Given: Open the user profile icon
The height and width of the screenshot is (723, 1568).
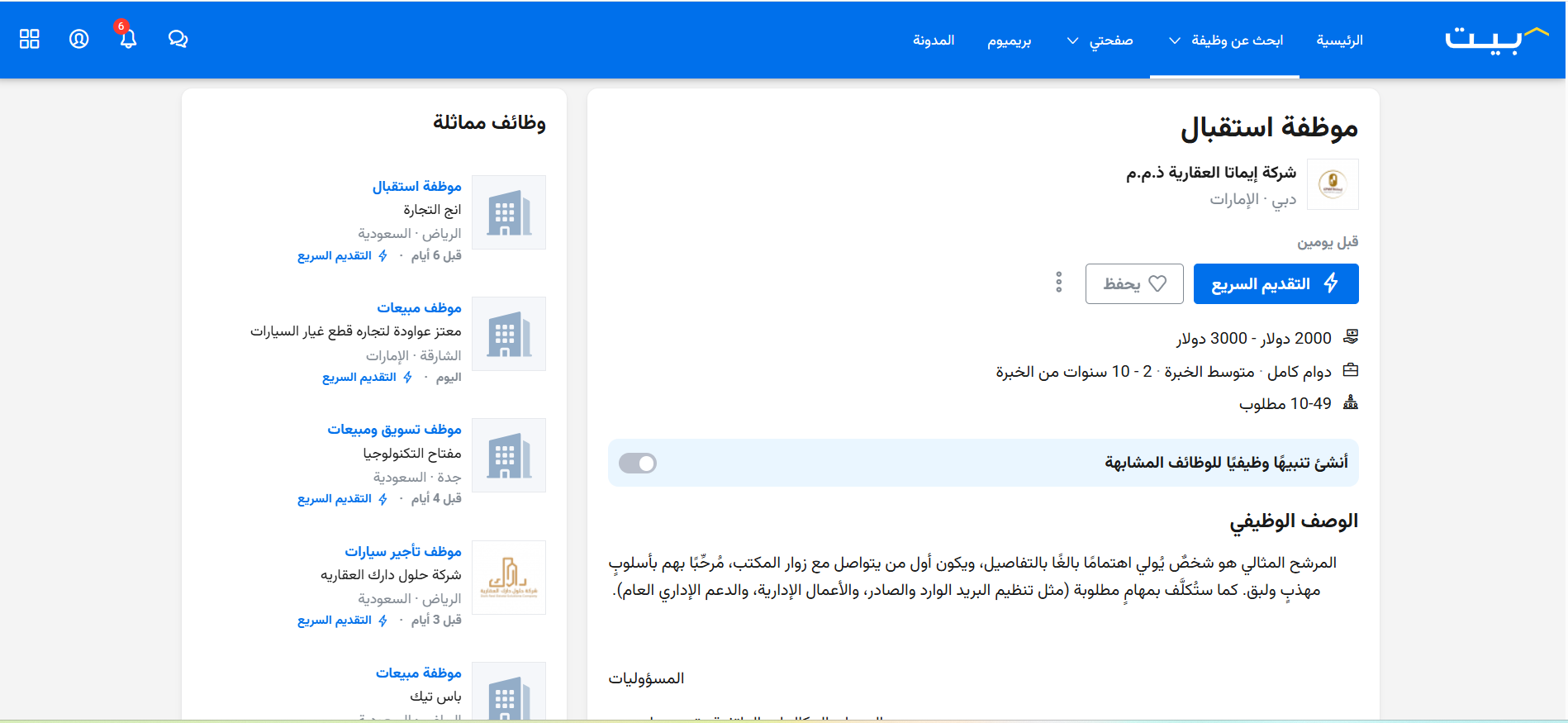Looking at the screenshot, I should [79, 39].
